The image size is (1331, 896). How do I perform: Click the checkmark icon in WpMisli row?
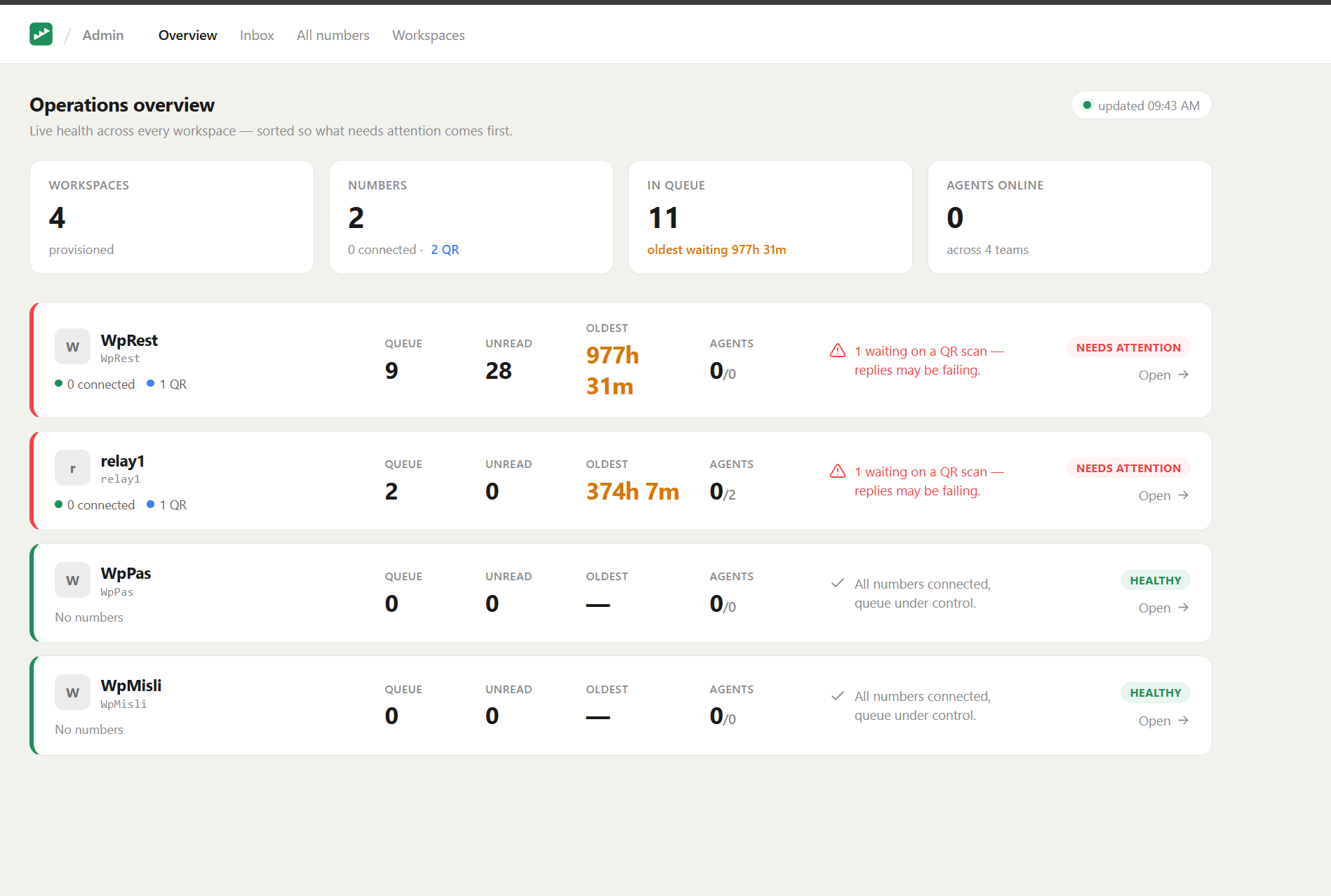[837, 696]
